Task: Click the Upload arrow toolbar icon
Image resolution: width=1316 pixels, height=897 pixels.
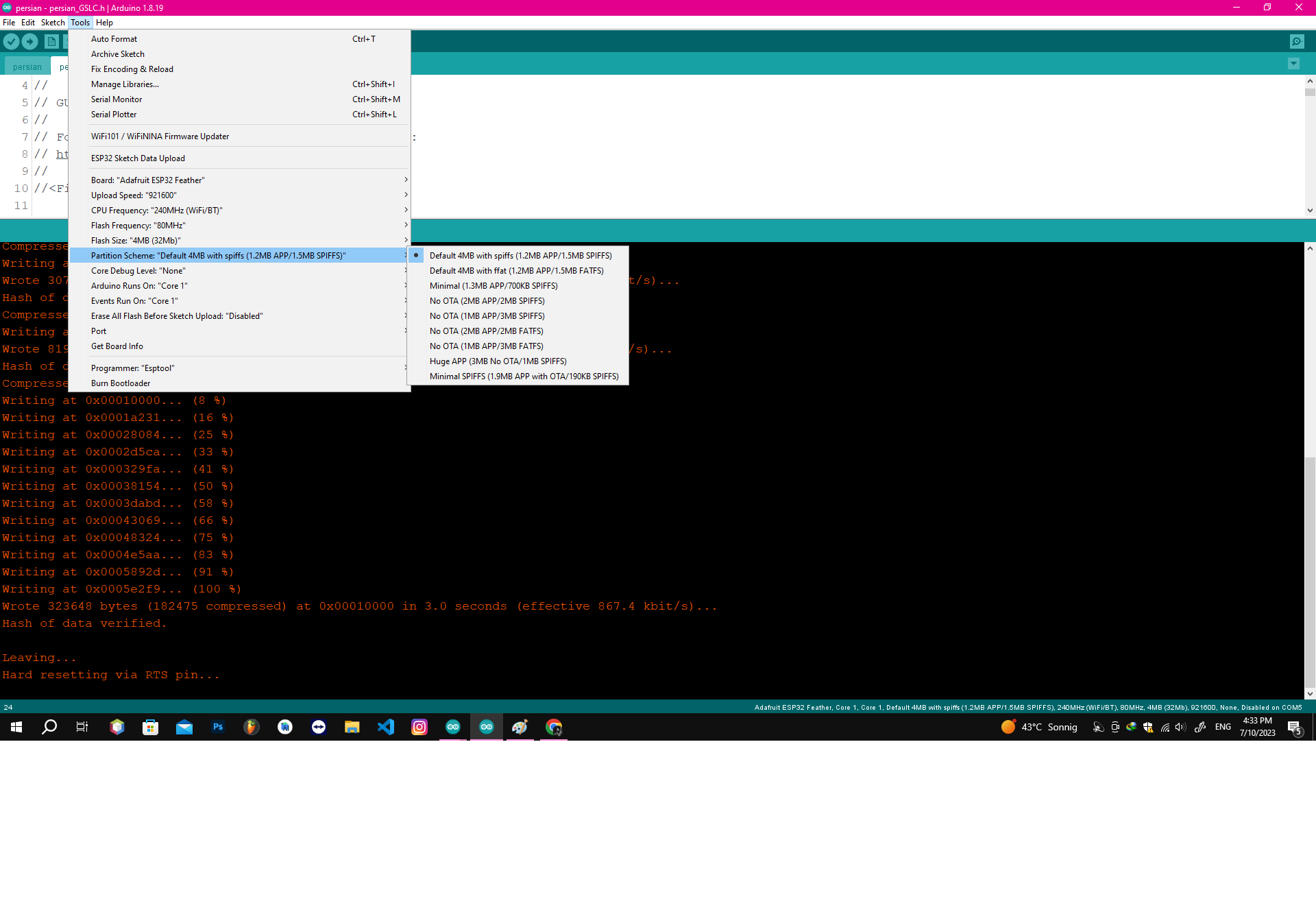Action: point(30,42)
